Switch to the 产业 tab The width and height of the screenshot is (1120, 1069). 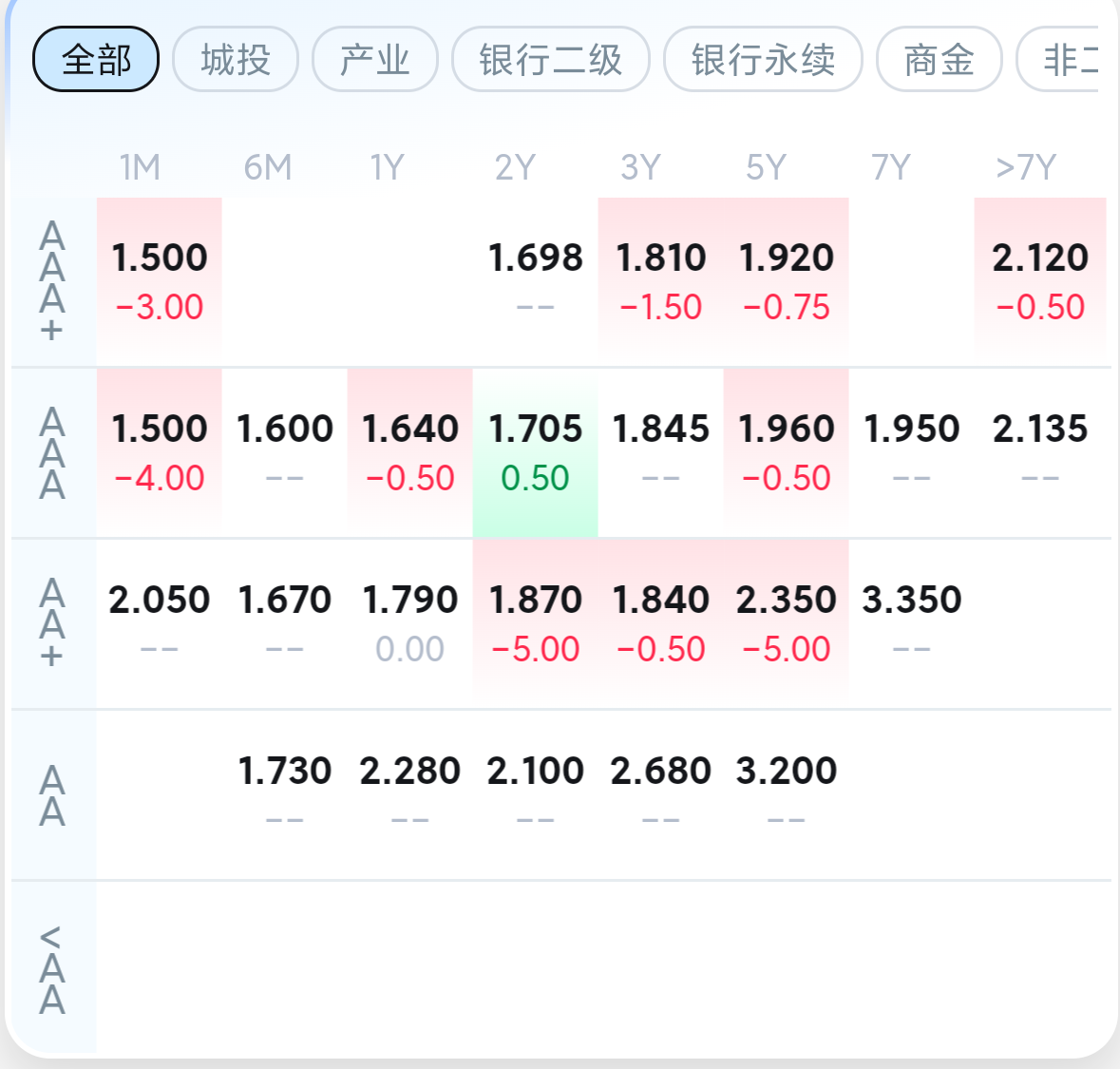(375, 59)
